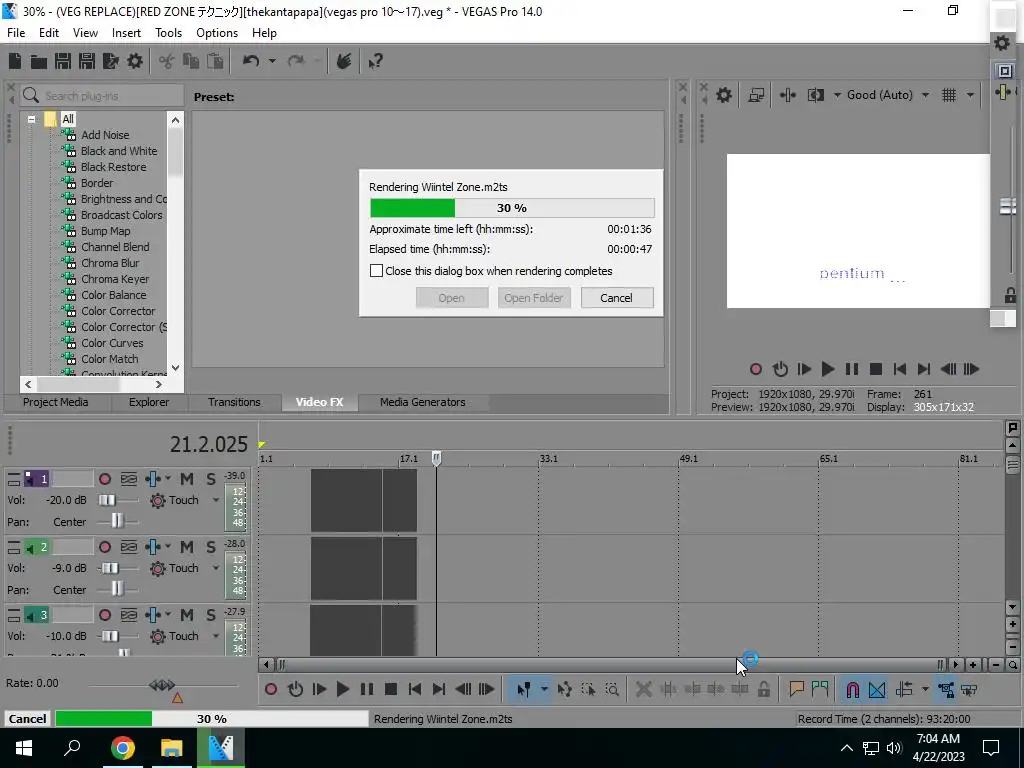Click the playback Rate slider
This screenshot has height=768, width=1024.
coord(162,685)
